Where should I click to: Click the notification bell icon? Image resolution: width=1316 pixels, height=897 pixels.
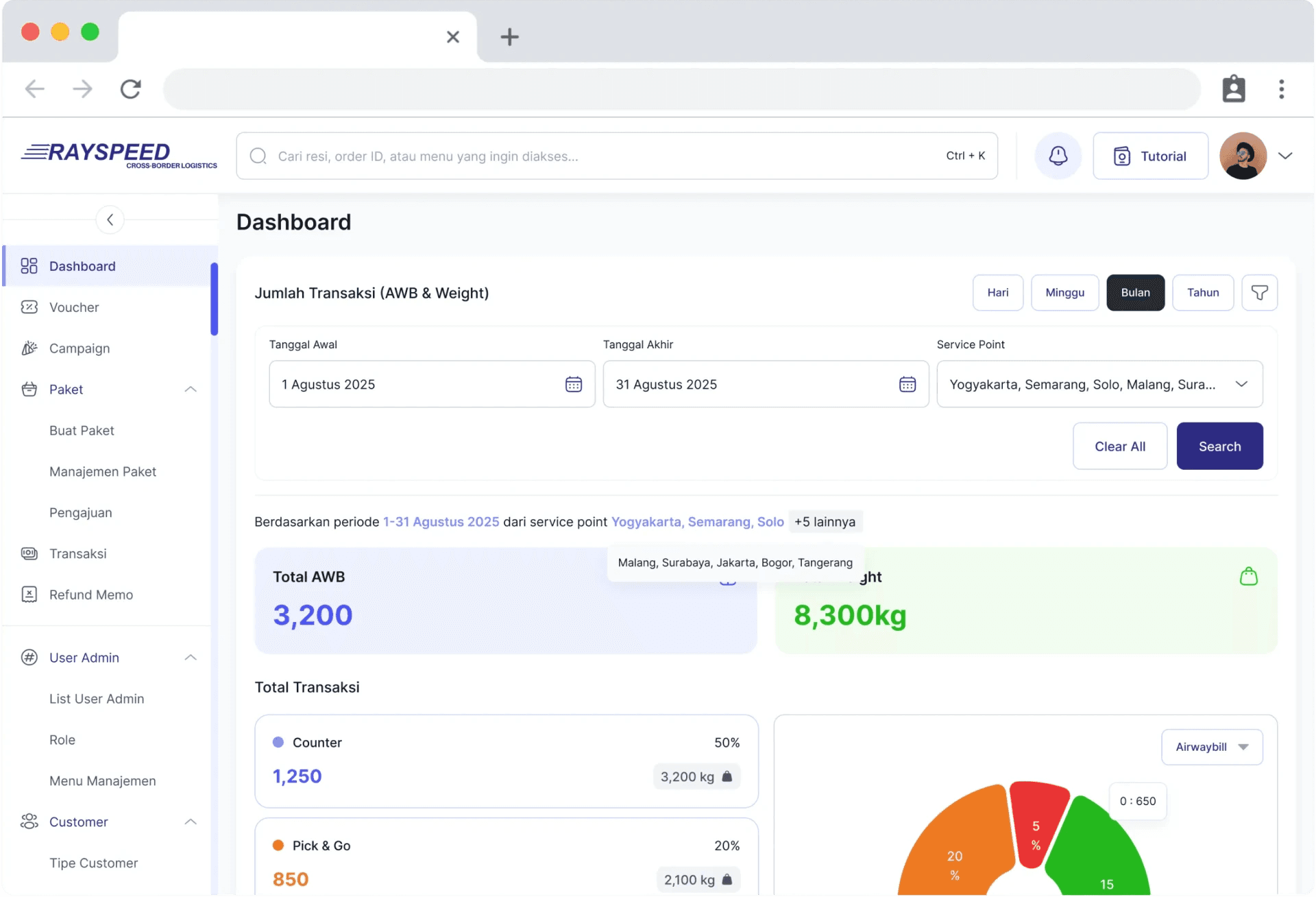click(1058, 156)
